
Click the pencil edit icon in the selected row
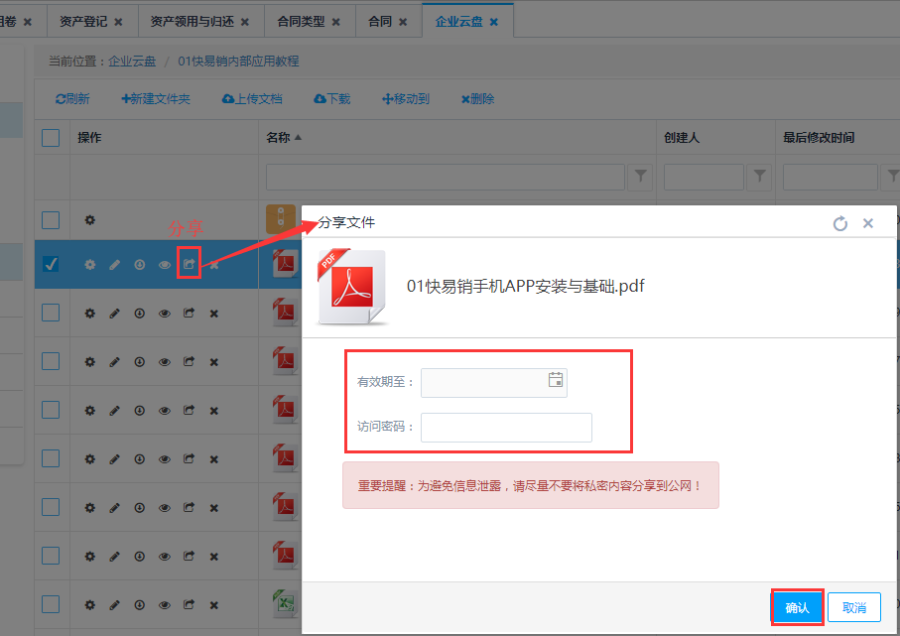tap(114, 265)
